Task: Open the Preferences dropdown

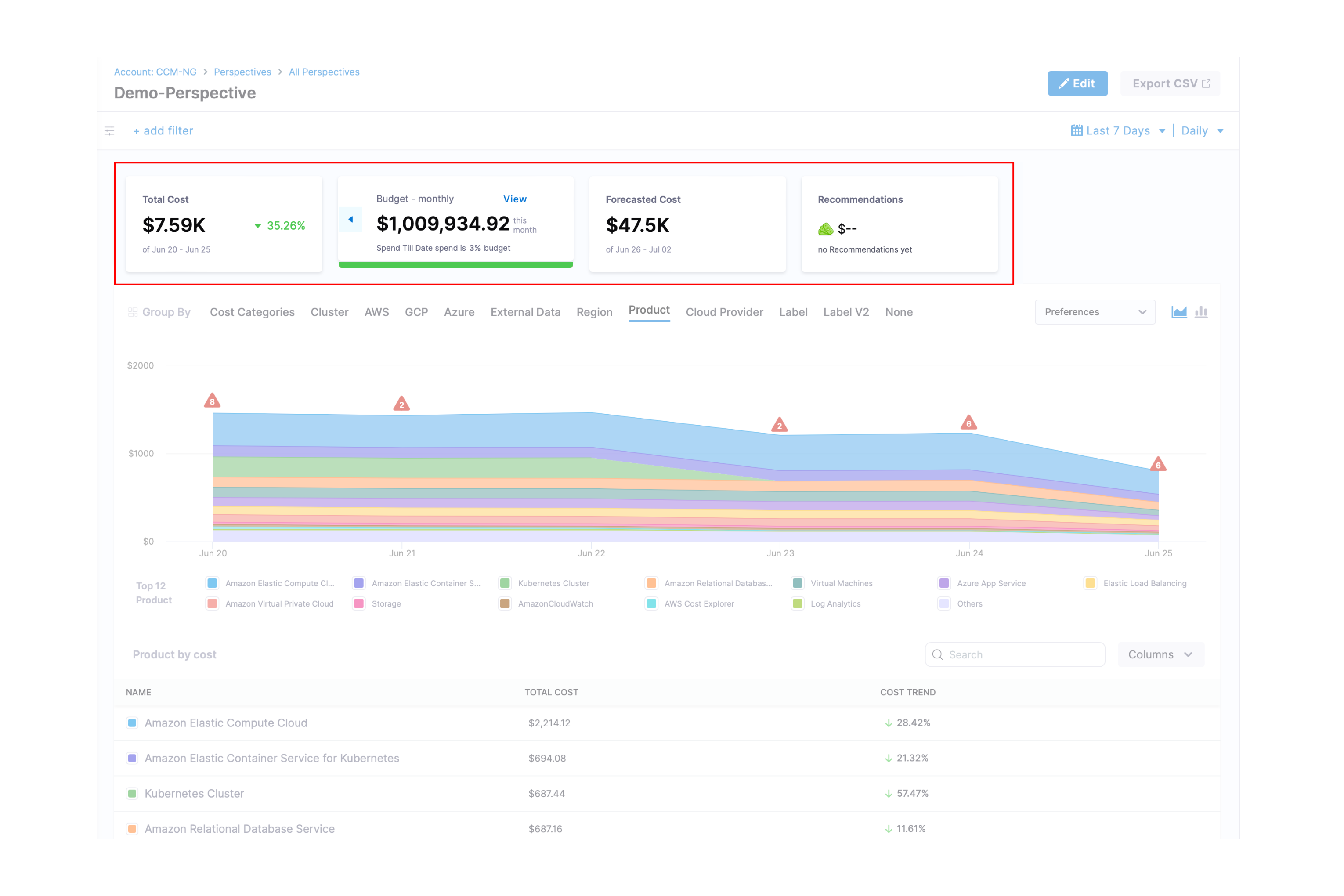Action: click(1094, 312)
